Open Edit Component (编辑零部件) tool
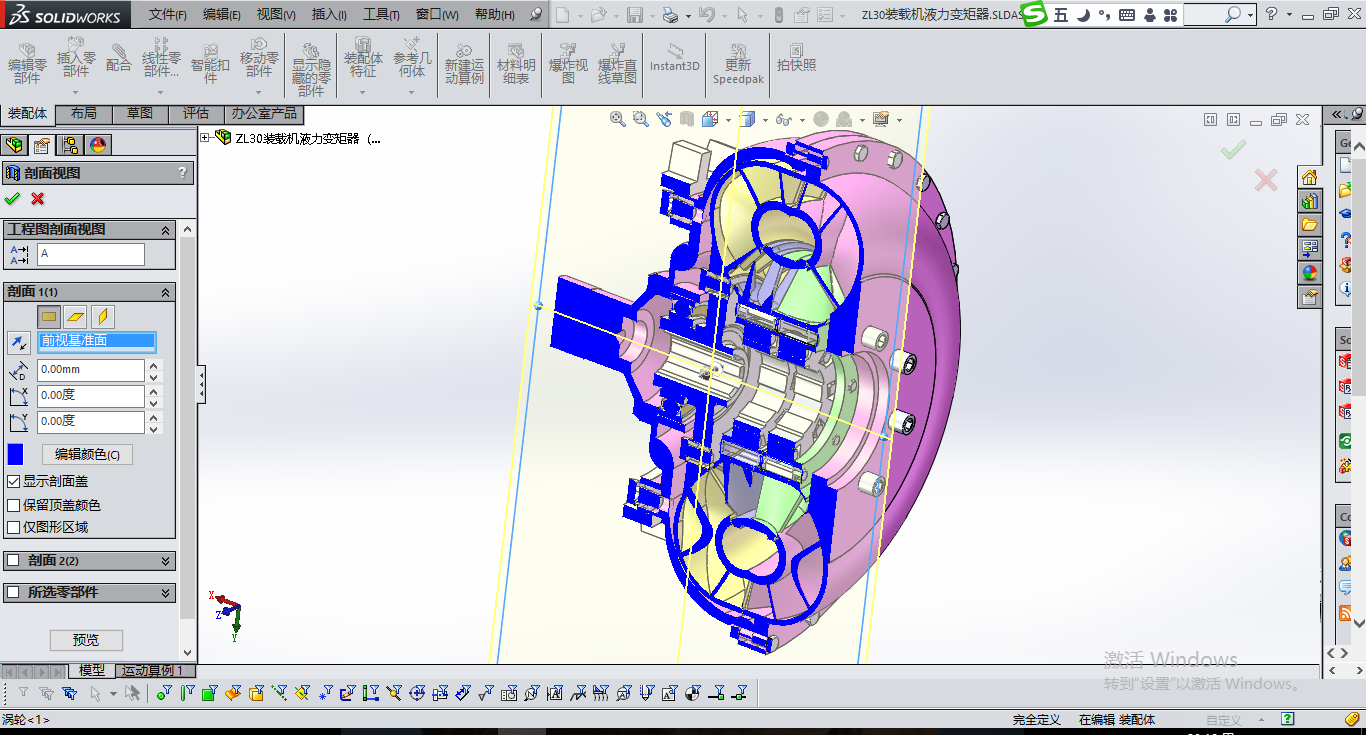The image size is (1366, 735). click(27, 64)
